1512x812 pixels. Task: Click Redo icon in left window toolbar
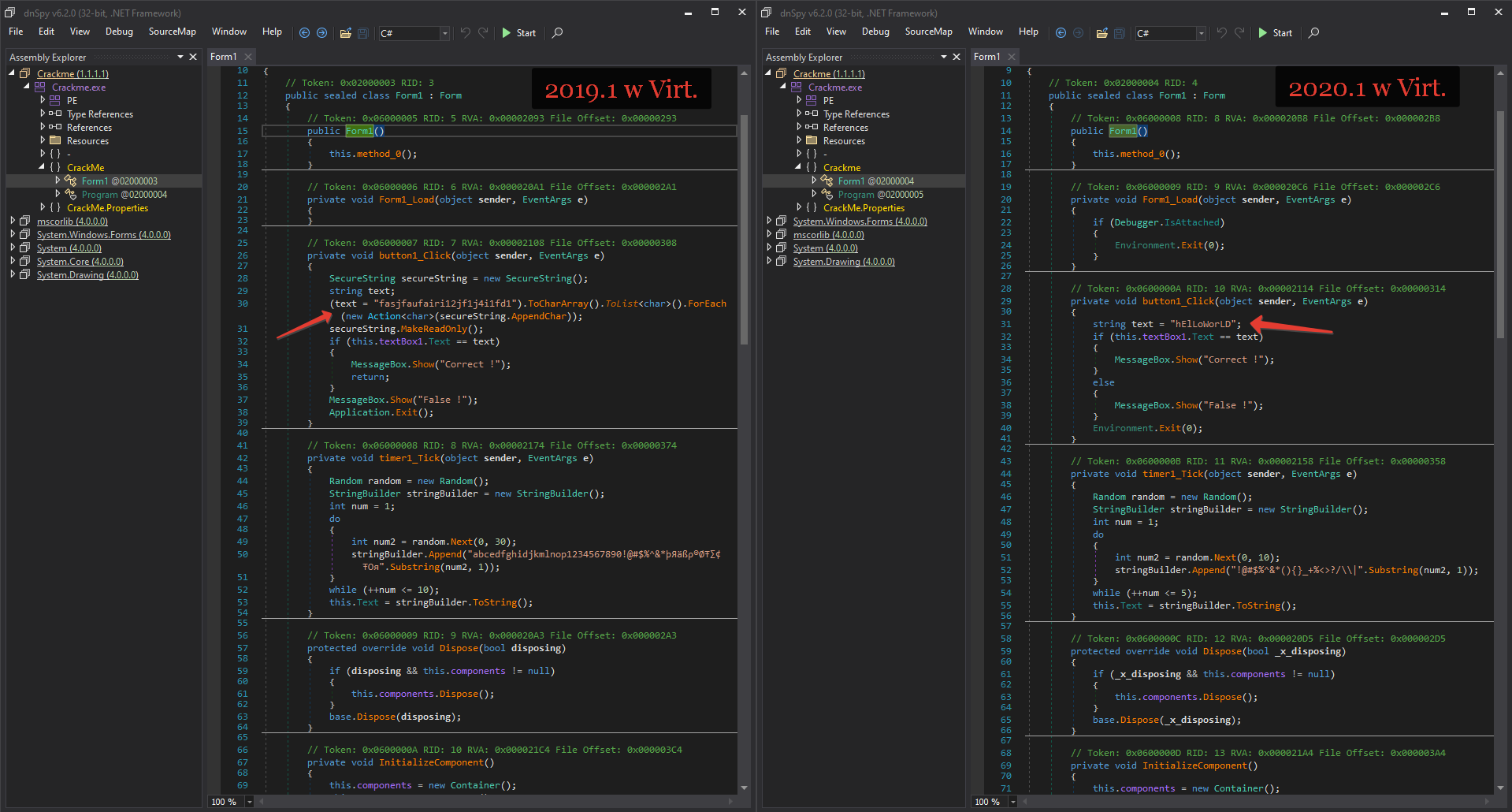coord(483,33)
